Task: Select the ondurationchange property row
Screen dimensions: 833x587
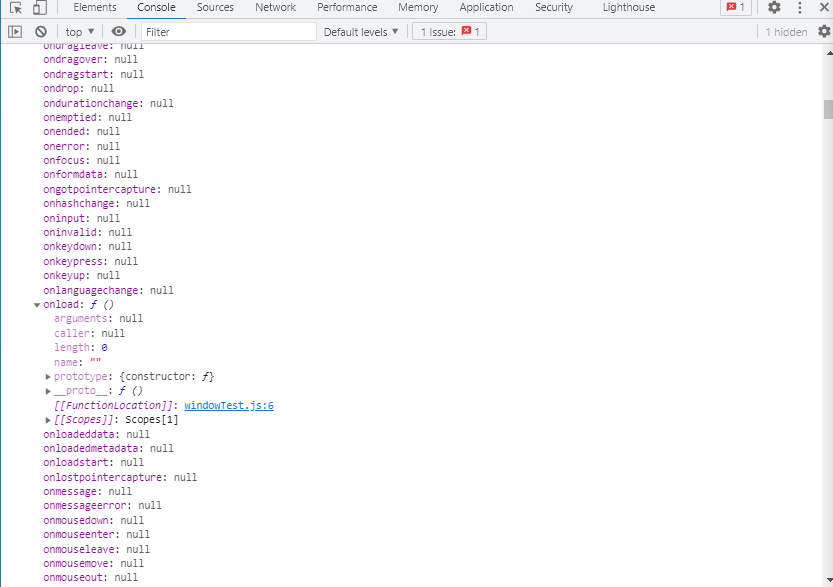Action: 108,103
